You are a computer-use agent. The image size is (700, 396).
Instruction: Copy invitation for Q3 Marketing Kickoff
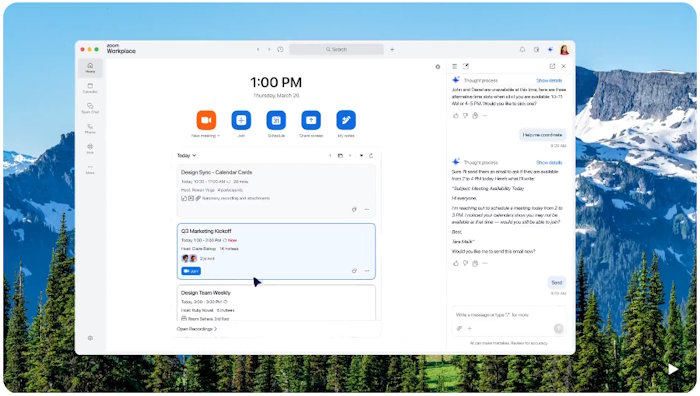coord(354,271)
